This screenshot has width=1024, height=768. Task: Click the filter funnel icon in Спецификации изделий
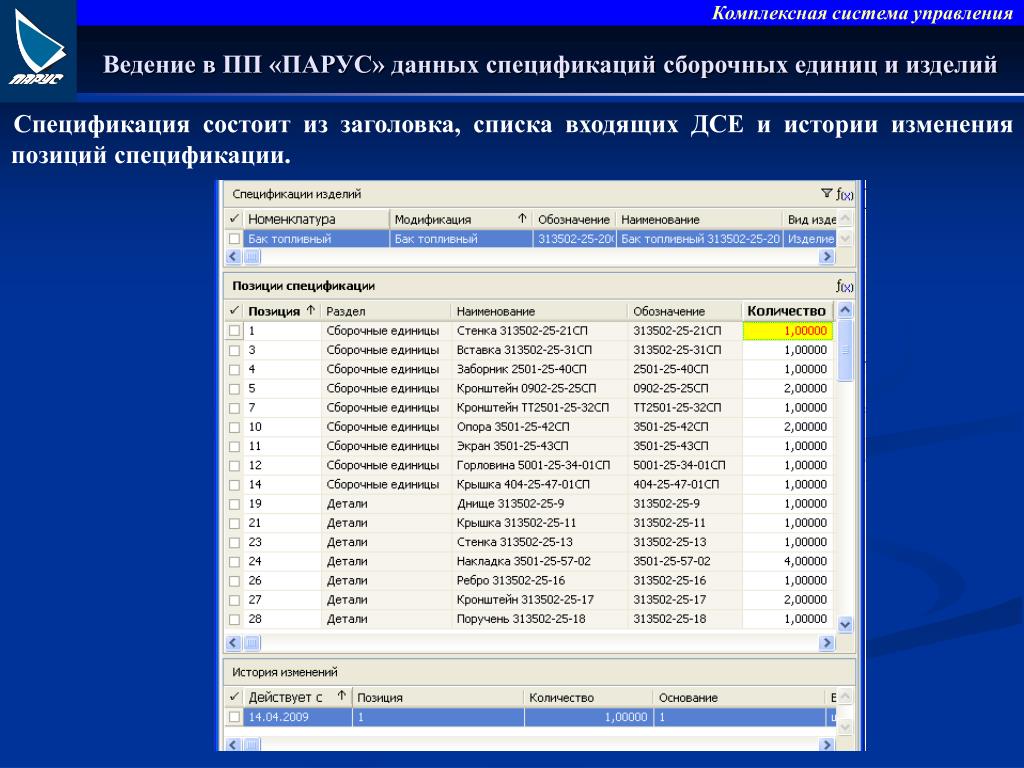click(x=826, y=194)
